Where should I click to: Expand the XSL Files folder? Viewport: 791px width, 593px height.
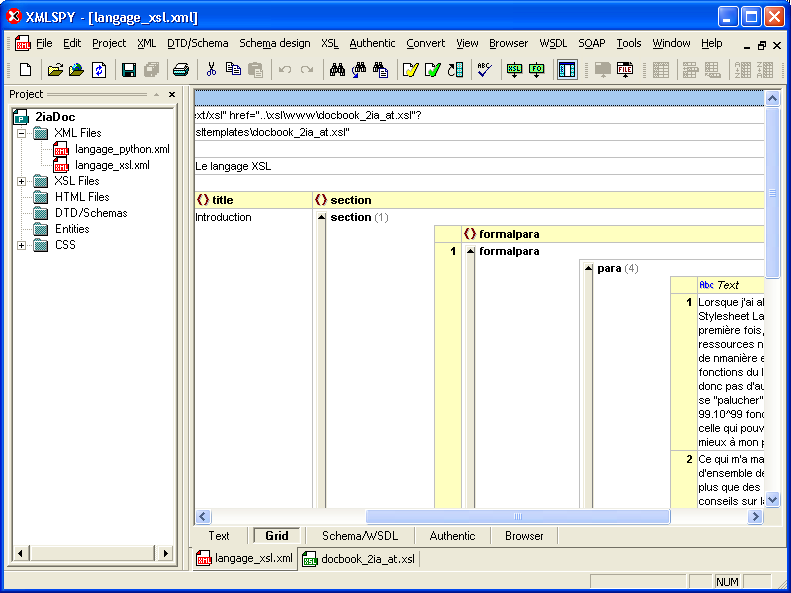pyautogui.click(x=22, y=181)
